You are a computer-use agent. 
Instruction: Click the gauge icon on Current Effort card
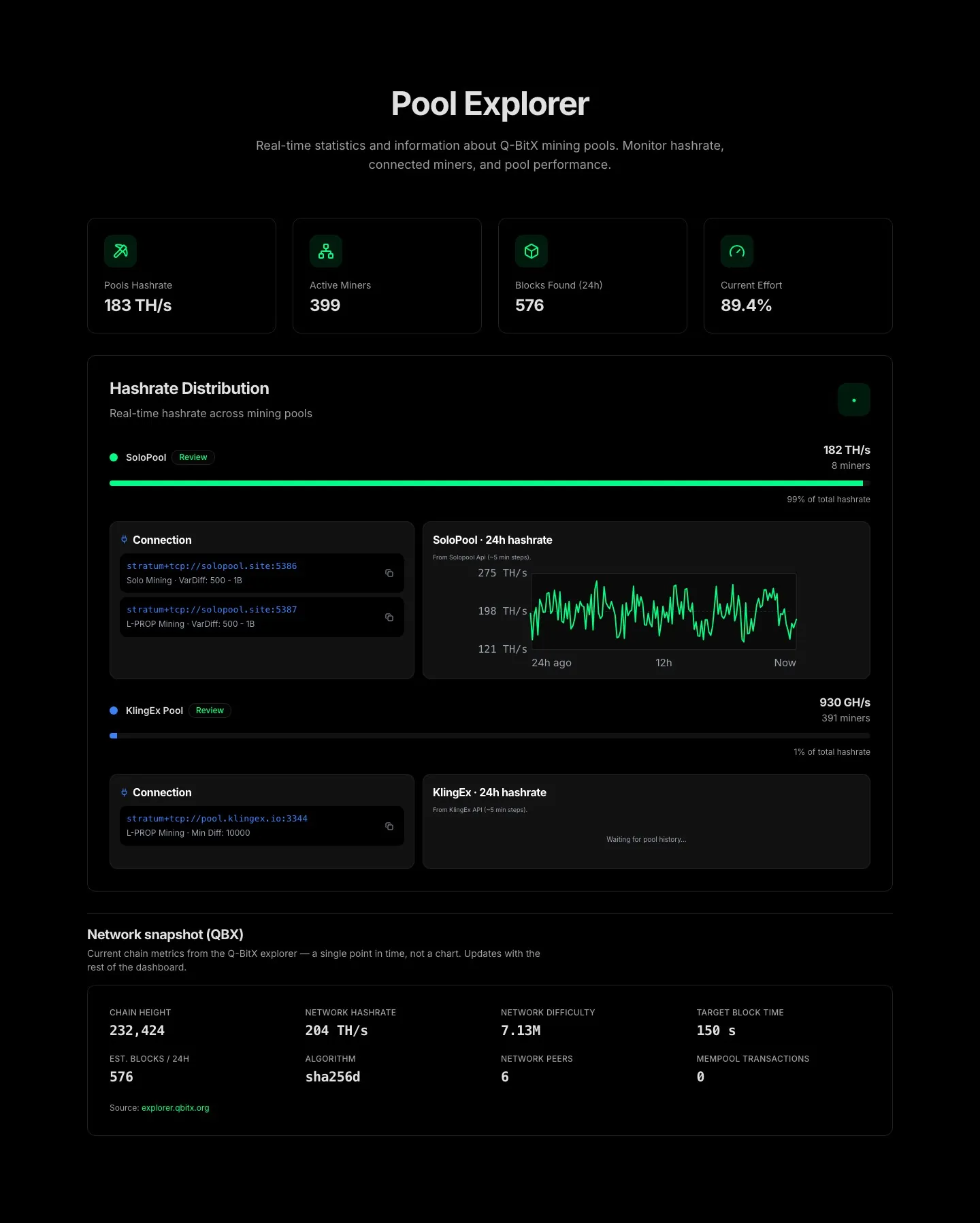(737, 251)
